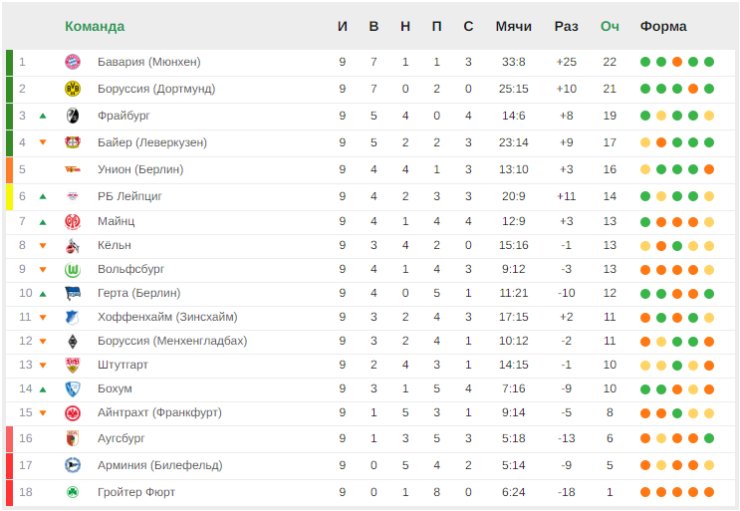Viewport: 740px width, 511px height.
Task: Click the green up arrow beside Бохум
Action: (x=43, y=389)
